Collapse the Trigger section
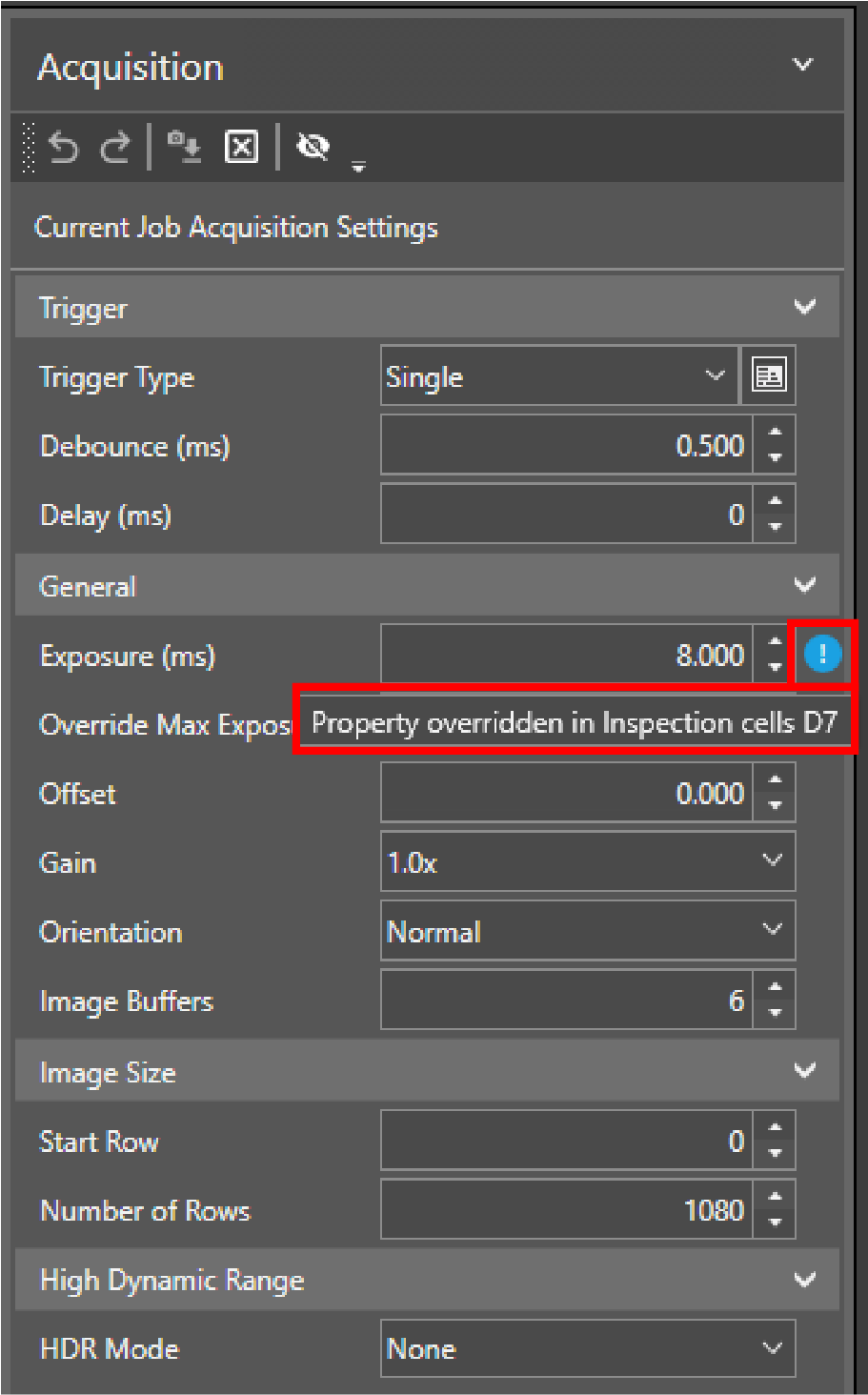The width and height of the screenshot is (868, 1395). 803,307
